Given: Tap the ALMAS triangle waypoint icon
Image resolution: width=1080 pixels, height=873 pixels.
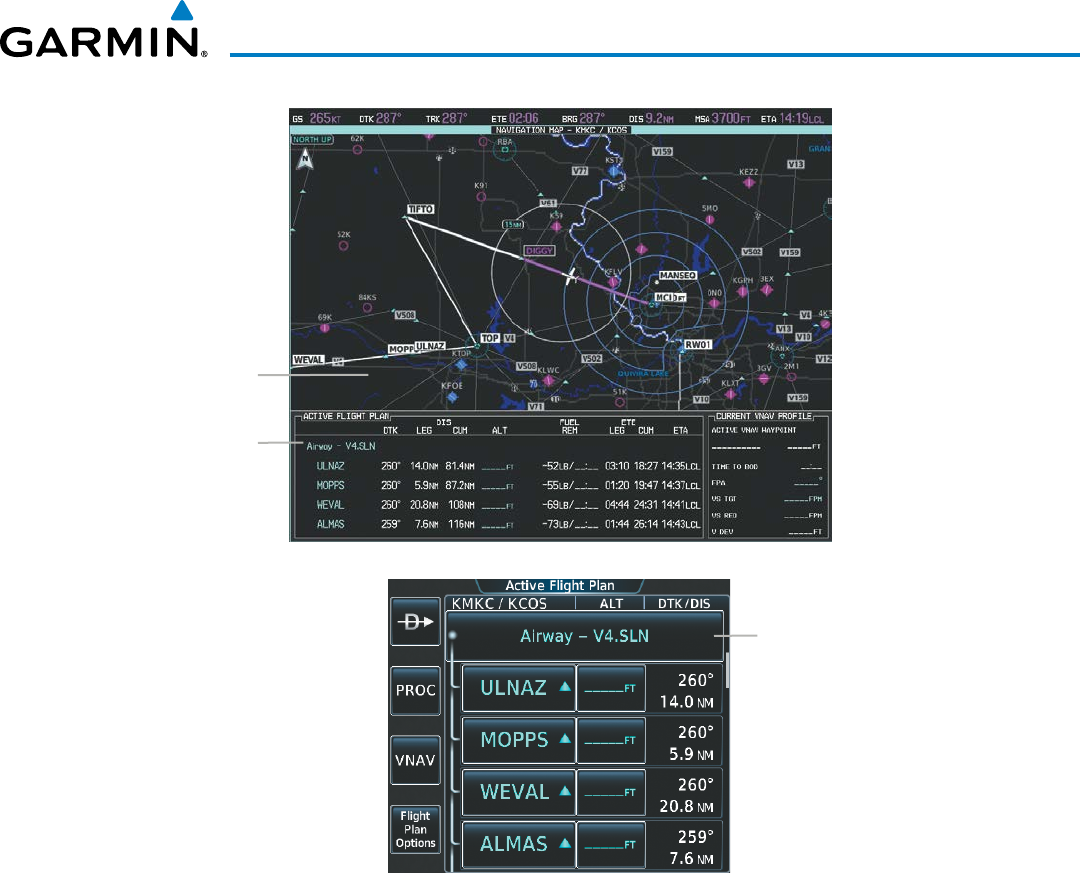Looking at the screenshot, I should (x=565, y=843).
